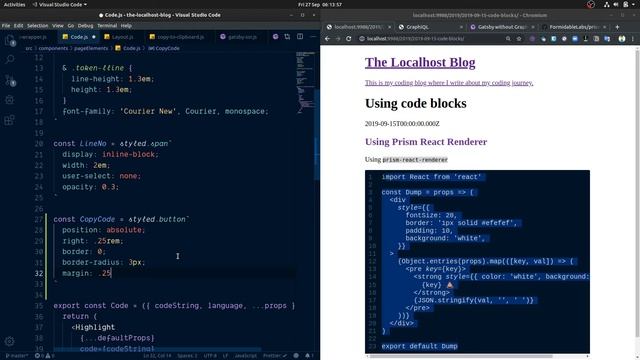Click the red tray icon in the top bar
Viewport: 640px width, 360px height.
tap(591, 4)
